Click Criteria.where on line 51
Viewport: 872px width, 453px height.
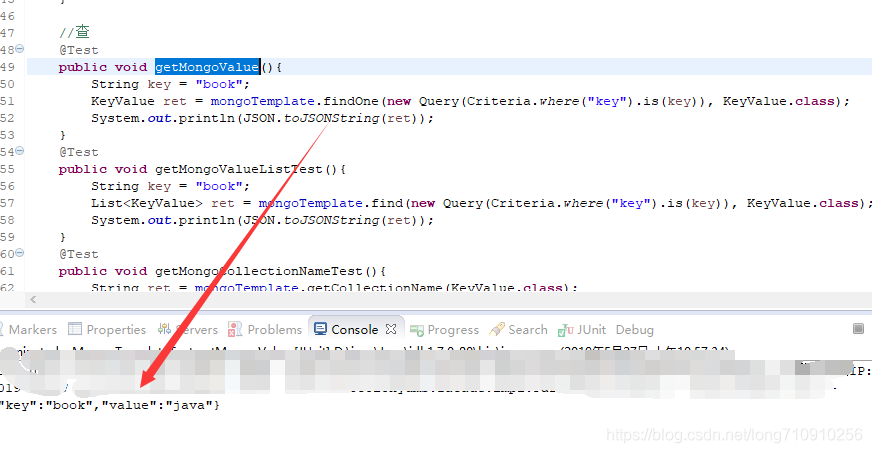(522, 101)
